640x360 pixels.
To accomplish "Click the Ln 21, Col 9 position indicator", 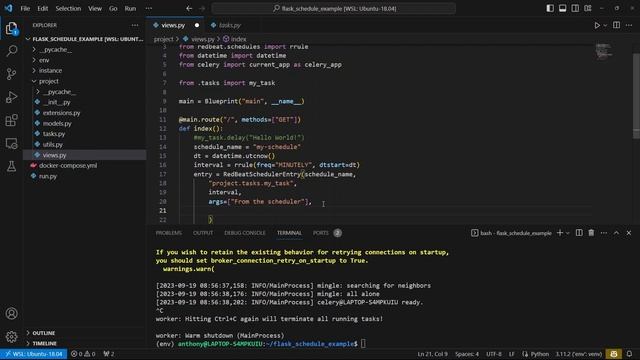I will pyautogui.click(x=432, y=354).
